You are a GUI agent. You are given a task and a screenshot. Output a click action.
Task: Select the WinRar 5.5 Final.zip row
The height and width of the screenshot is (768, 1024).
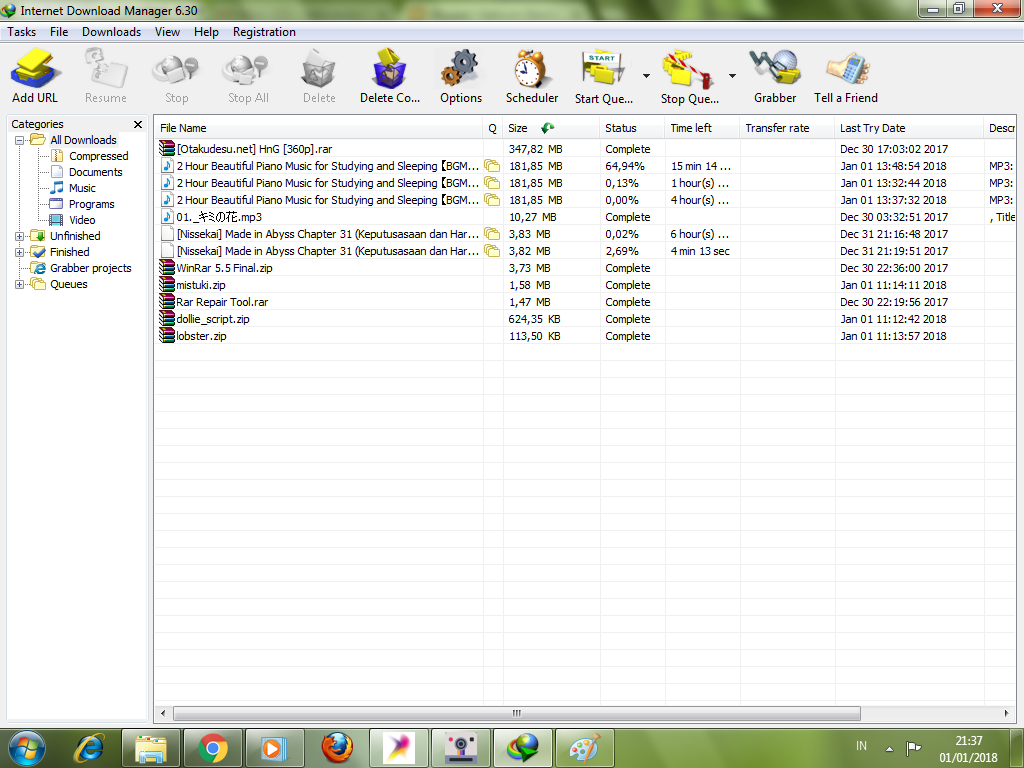tap(585, 268)
